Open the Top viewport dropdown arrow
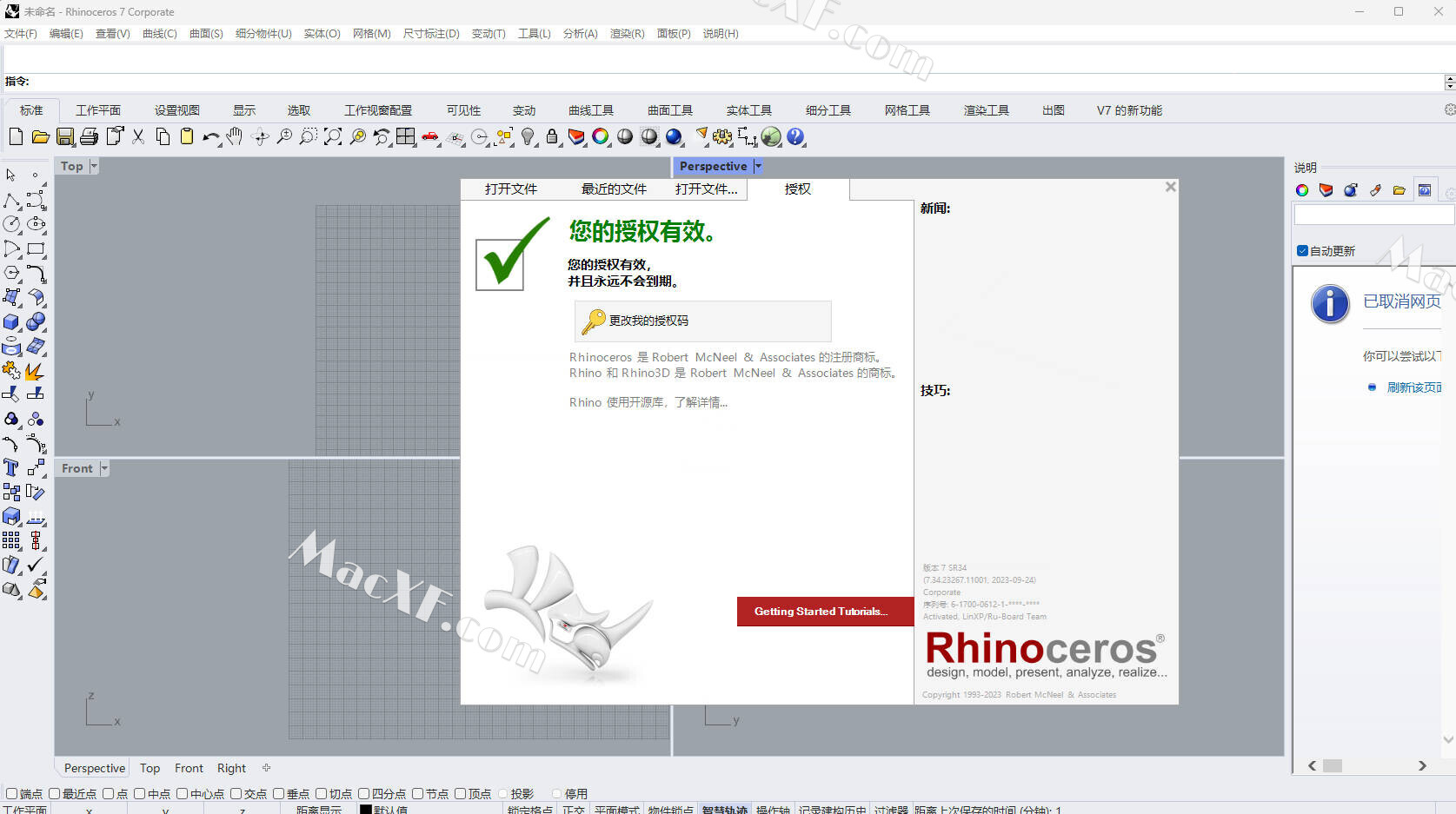 click(94, 166)
